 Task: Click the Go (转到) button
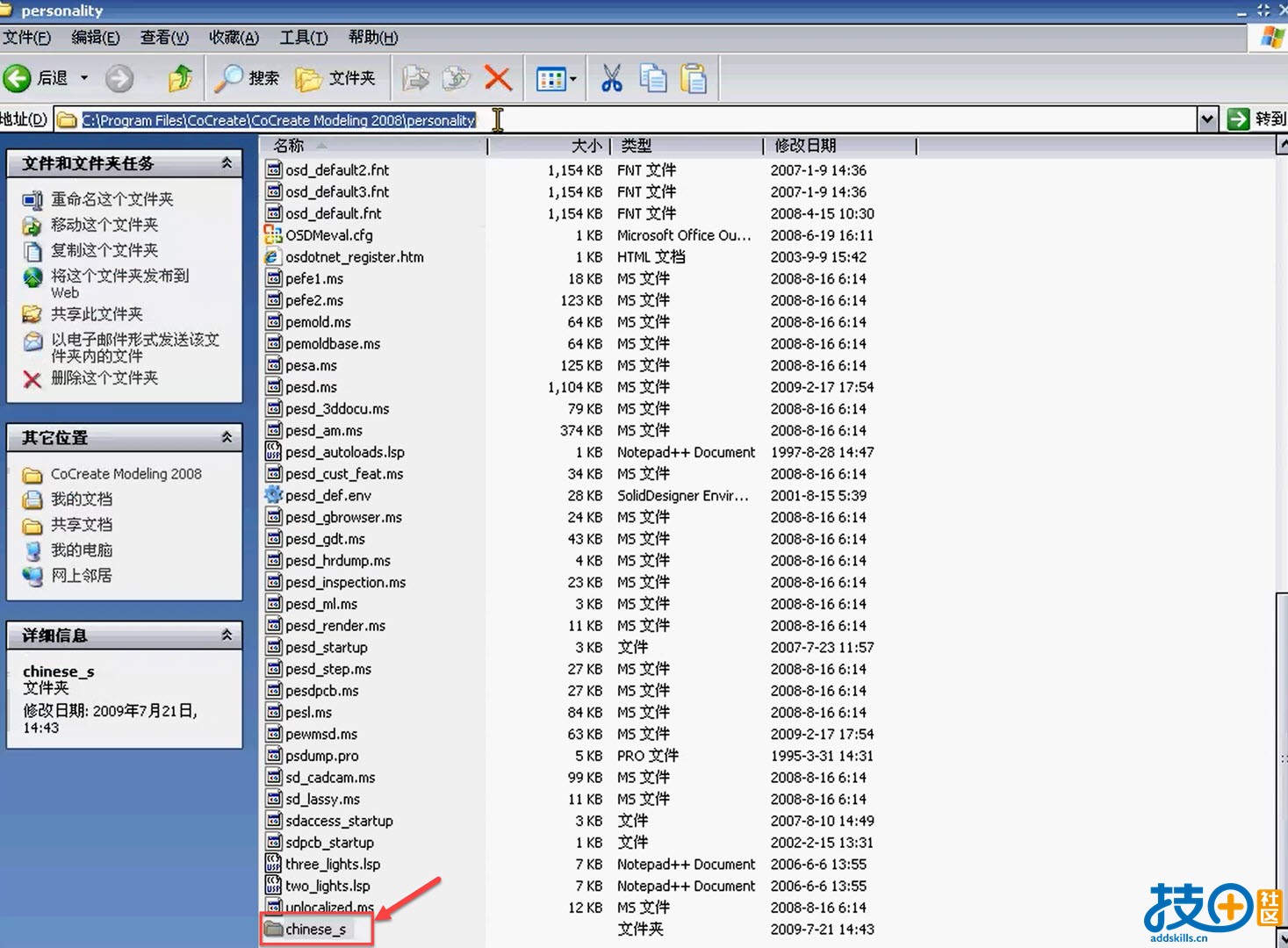click(x=1256, y=119)
